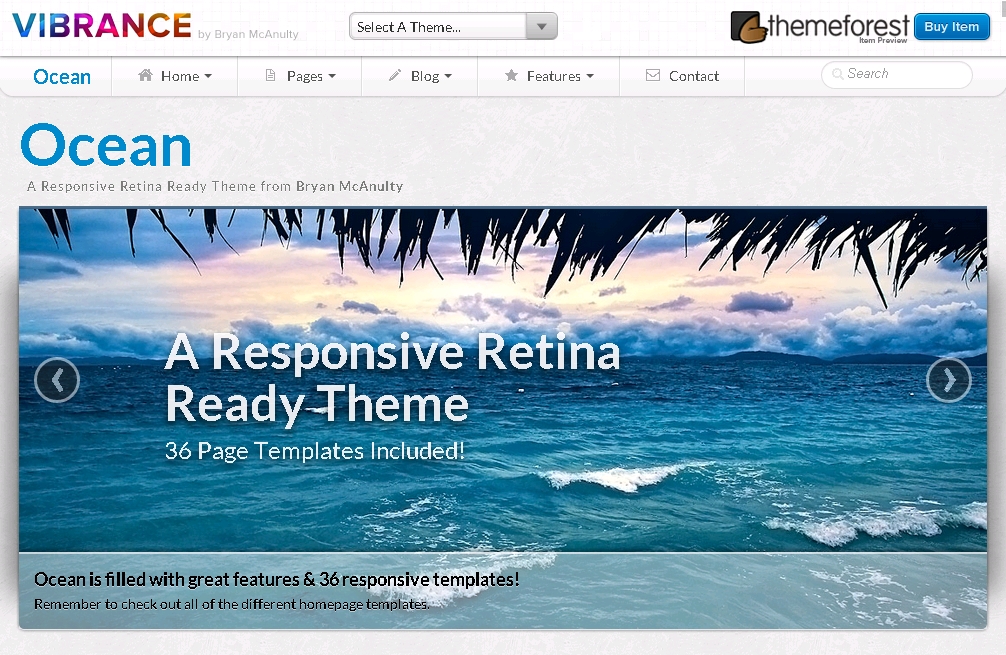
Task: Click the house icon beside Home
Action: (x=145, y=76)
